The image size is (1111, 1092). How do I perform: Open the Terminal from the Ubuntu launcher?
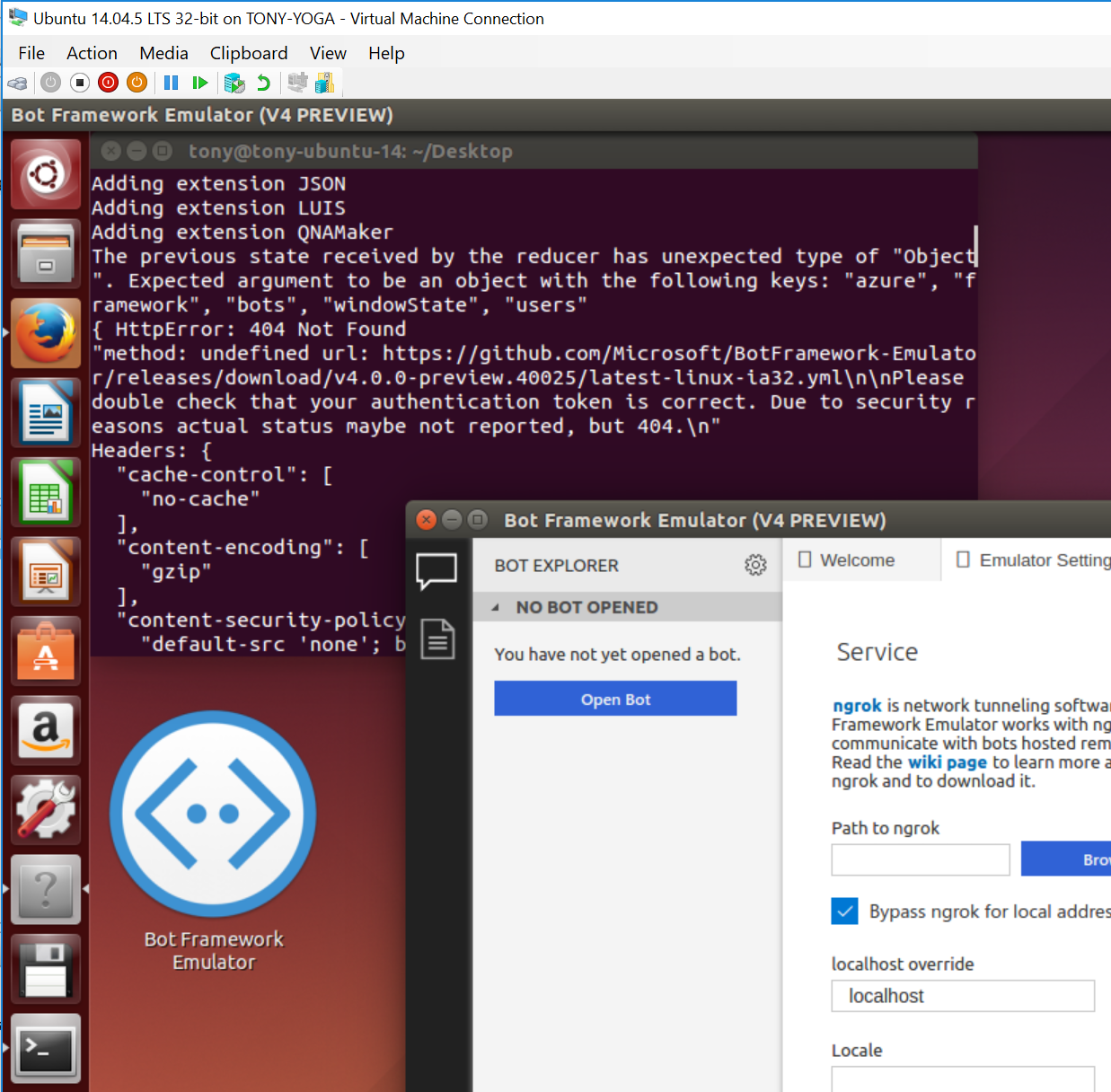(45, 1048)
